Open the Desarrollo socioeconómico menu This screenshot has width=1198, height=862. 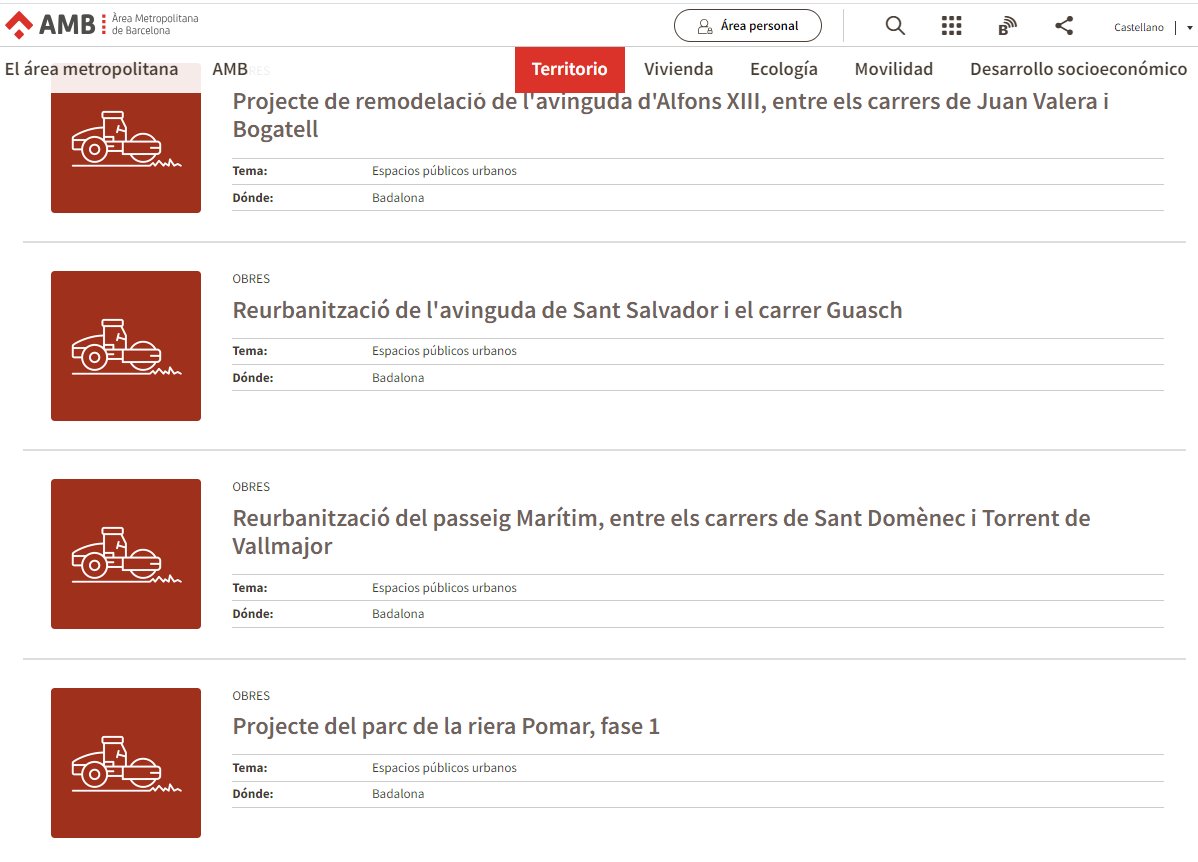(1078, 69)
